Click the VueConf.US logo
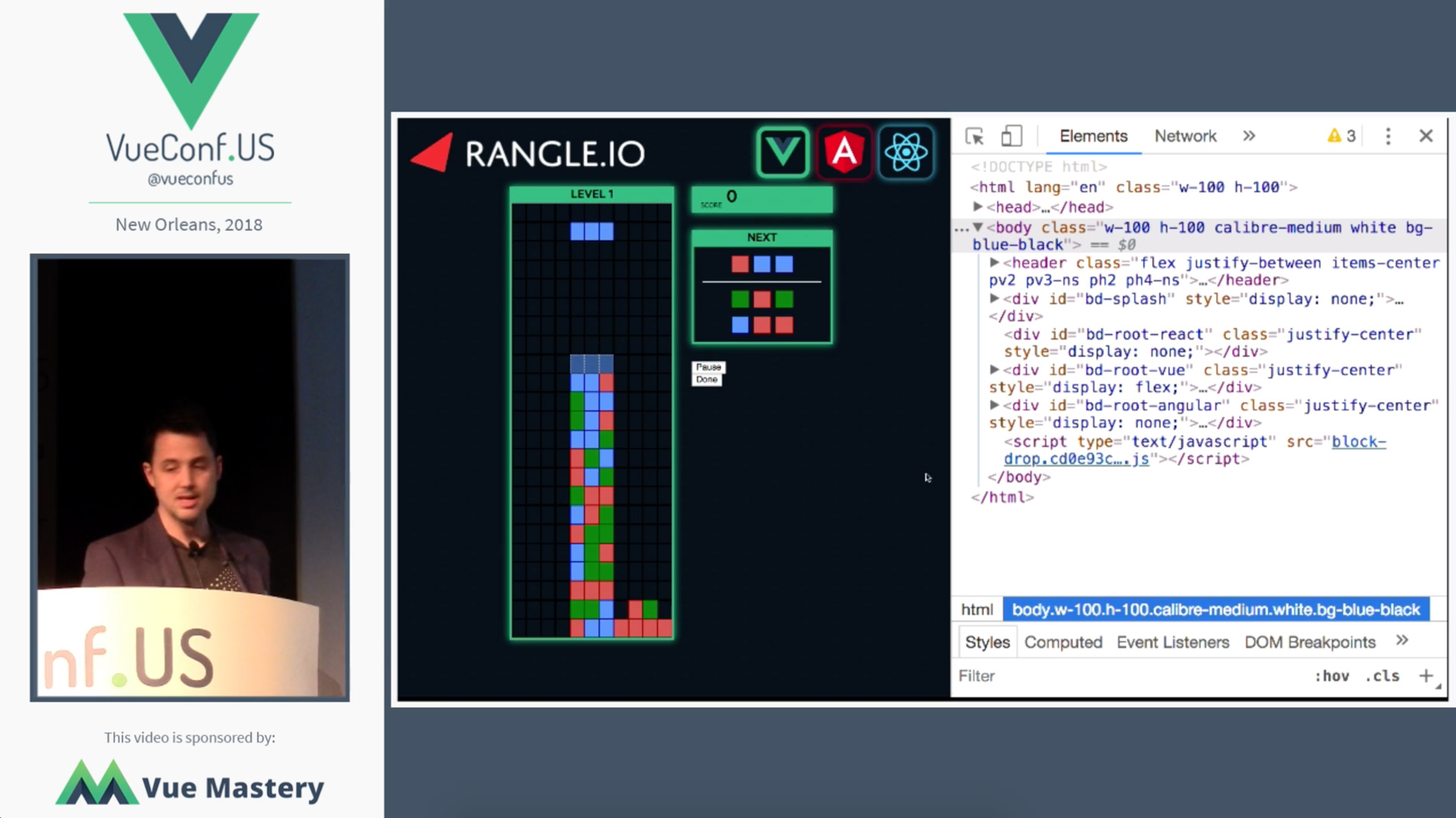The height and width of the screenshot is (818, 1456). pos(190,88)
